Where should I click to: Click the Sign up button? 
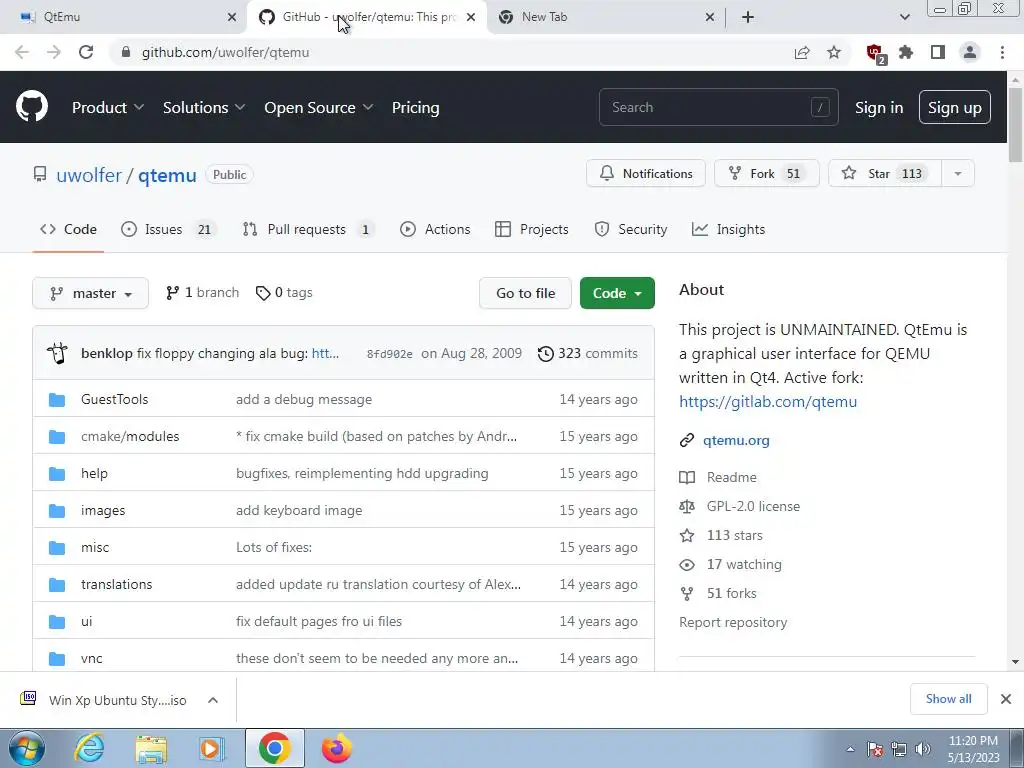coord(955,107)
